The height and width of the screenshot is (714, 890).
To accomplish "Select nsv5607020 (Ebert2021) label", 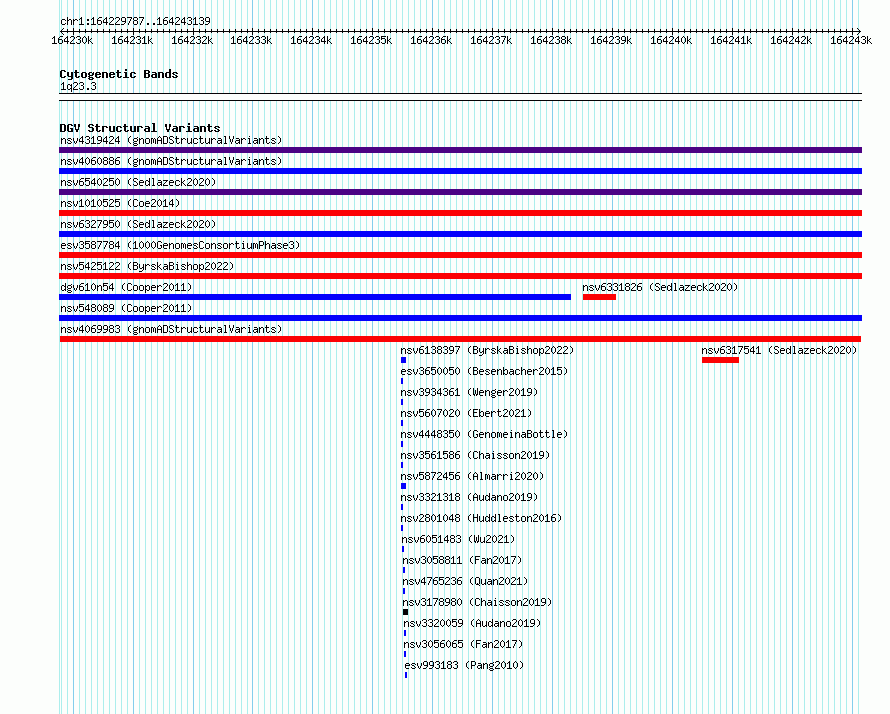I will (466, 413).
